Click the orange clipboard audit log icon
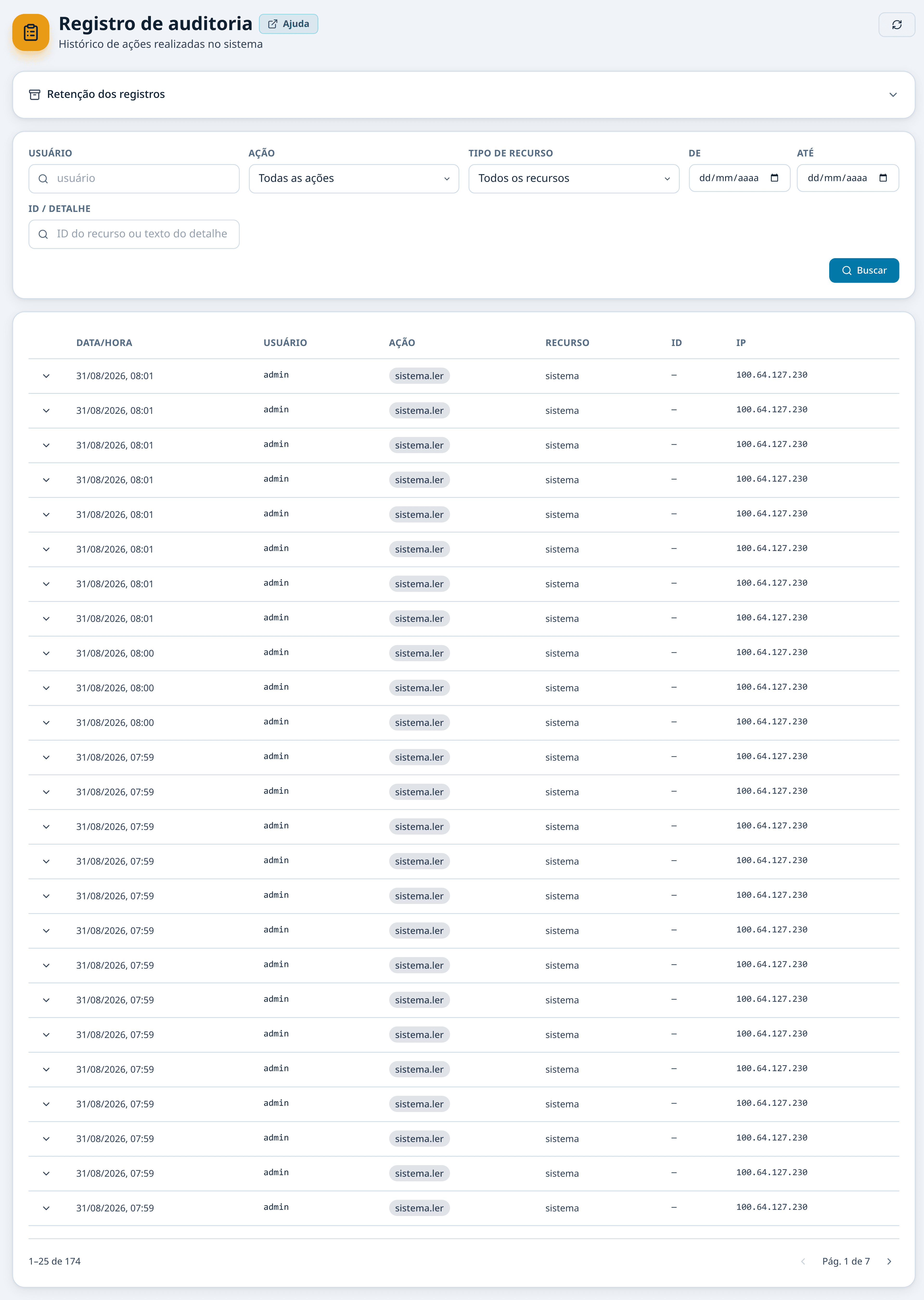Screen dimensions: 924x1300 pos(31,32)
